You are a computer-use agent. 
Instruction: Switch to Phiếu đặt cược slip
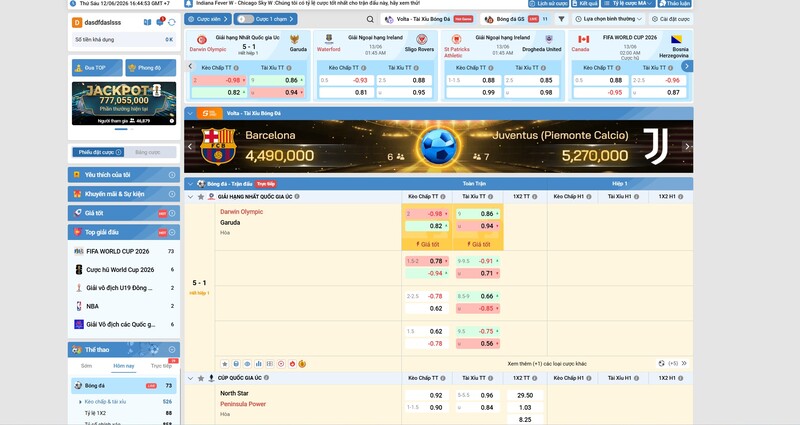(x=98, y=152)
